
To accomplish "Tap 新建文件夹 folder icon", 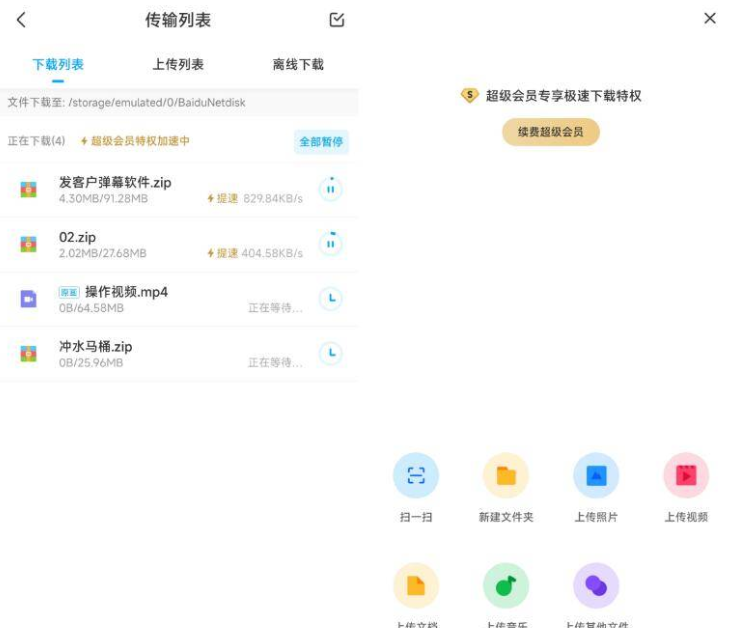I will [506, 476].
